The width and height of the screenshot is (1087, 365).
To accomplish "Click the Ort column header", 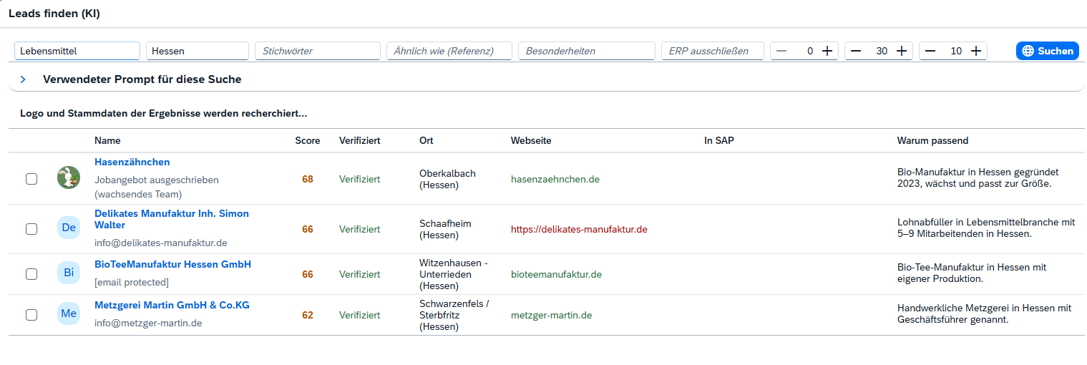I will [426, 141].
